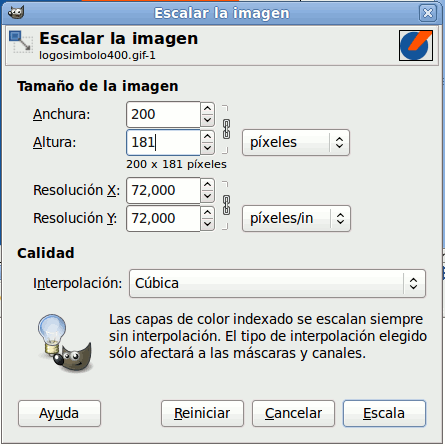Click the indexed color interpolation hint text
The image size is (445, 446).
(268, 336)
